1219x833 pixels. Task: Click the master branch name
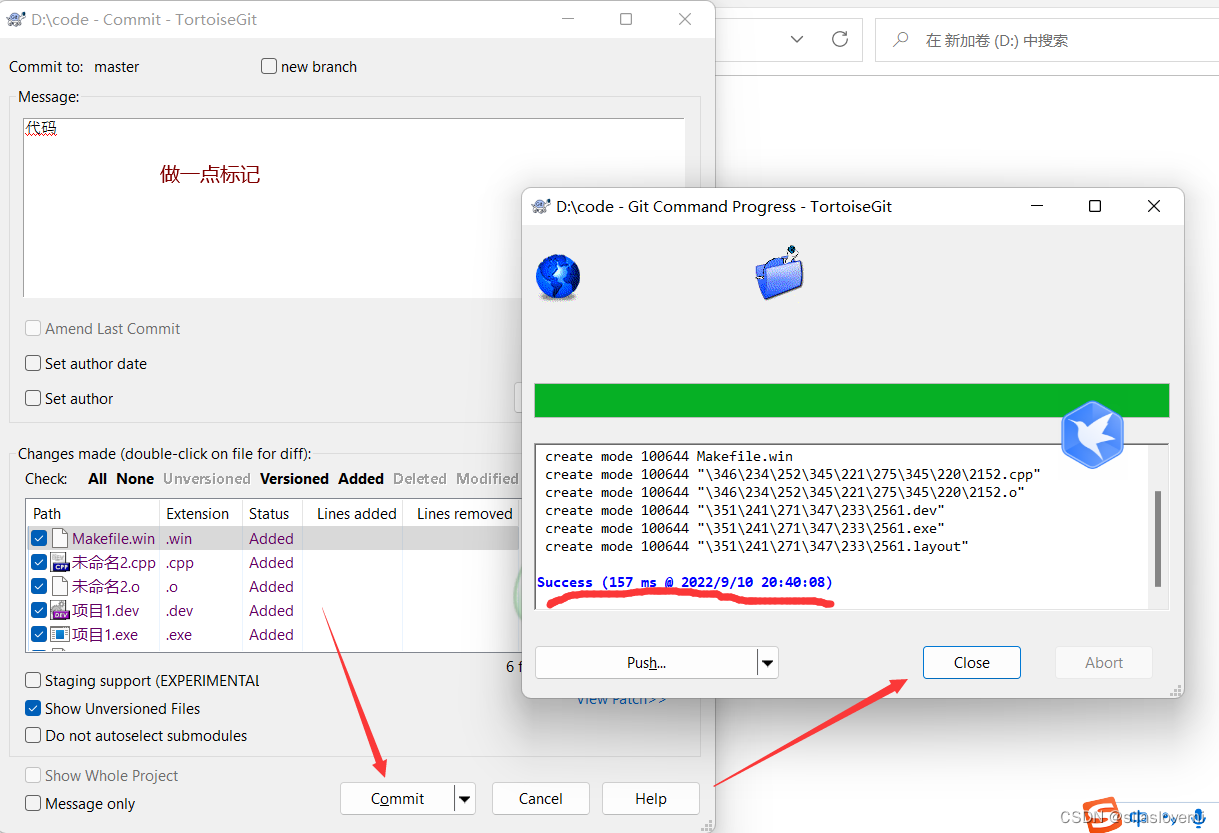click(117, 67)
